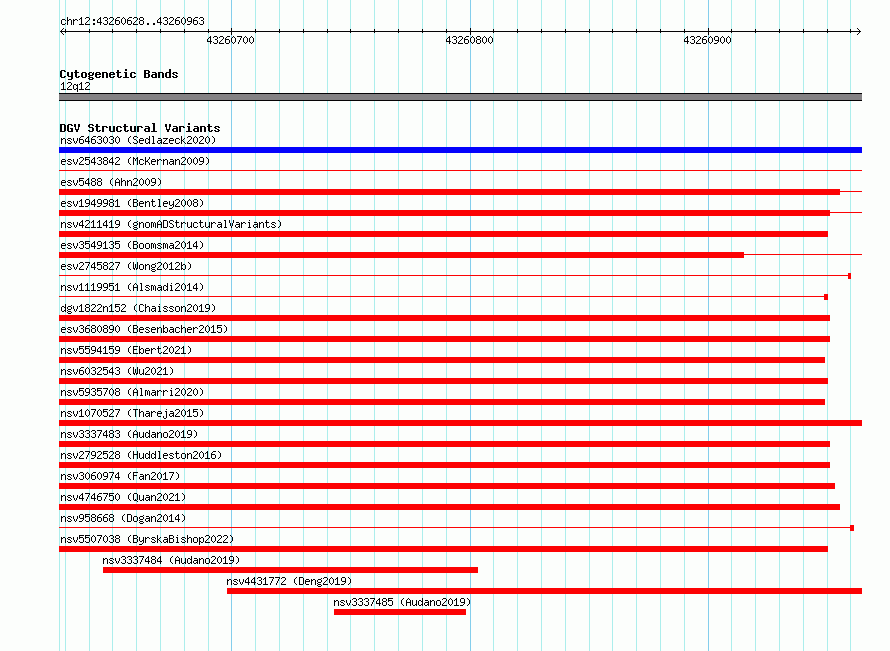
Task: Click the gray 12q12 cytogenetic band
Action: tap(460, 97)
